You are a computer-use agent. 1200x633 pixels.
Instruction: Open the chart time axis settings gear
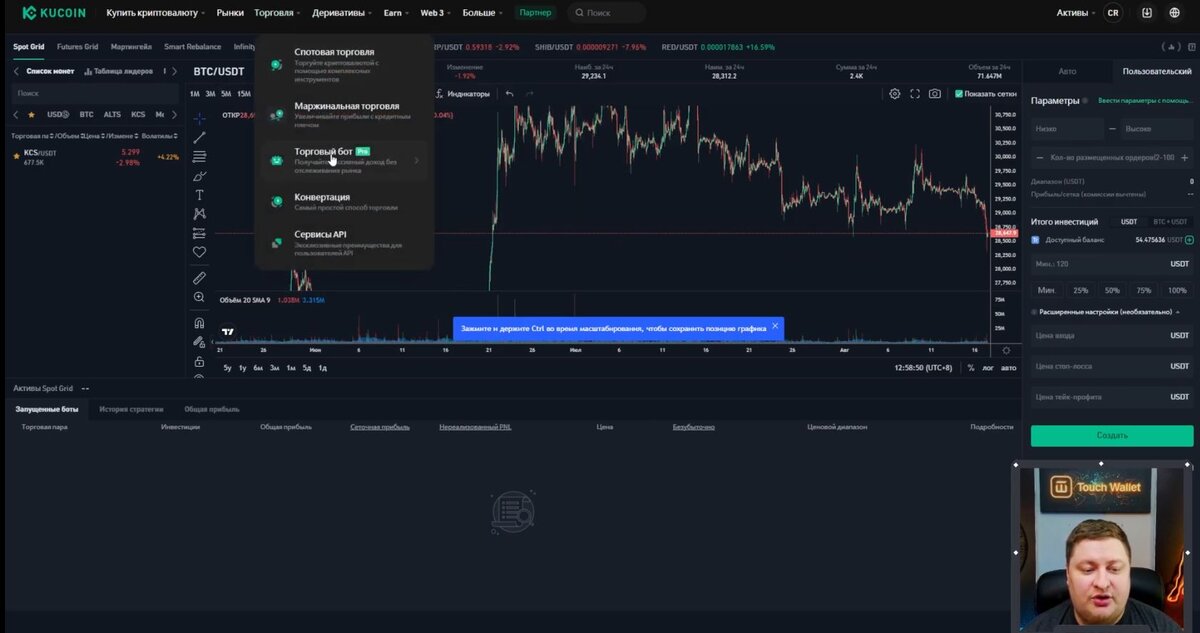pos(1005,350)
